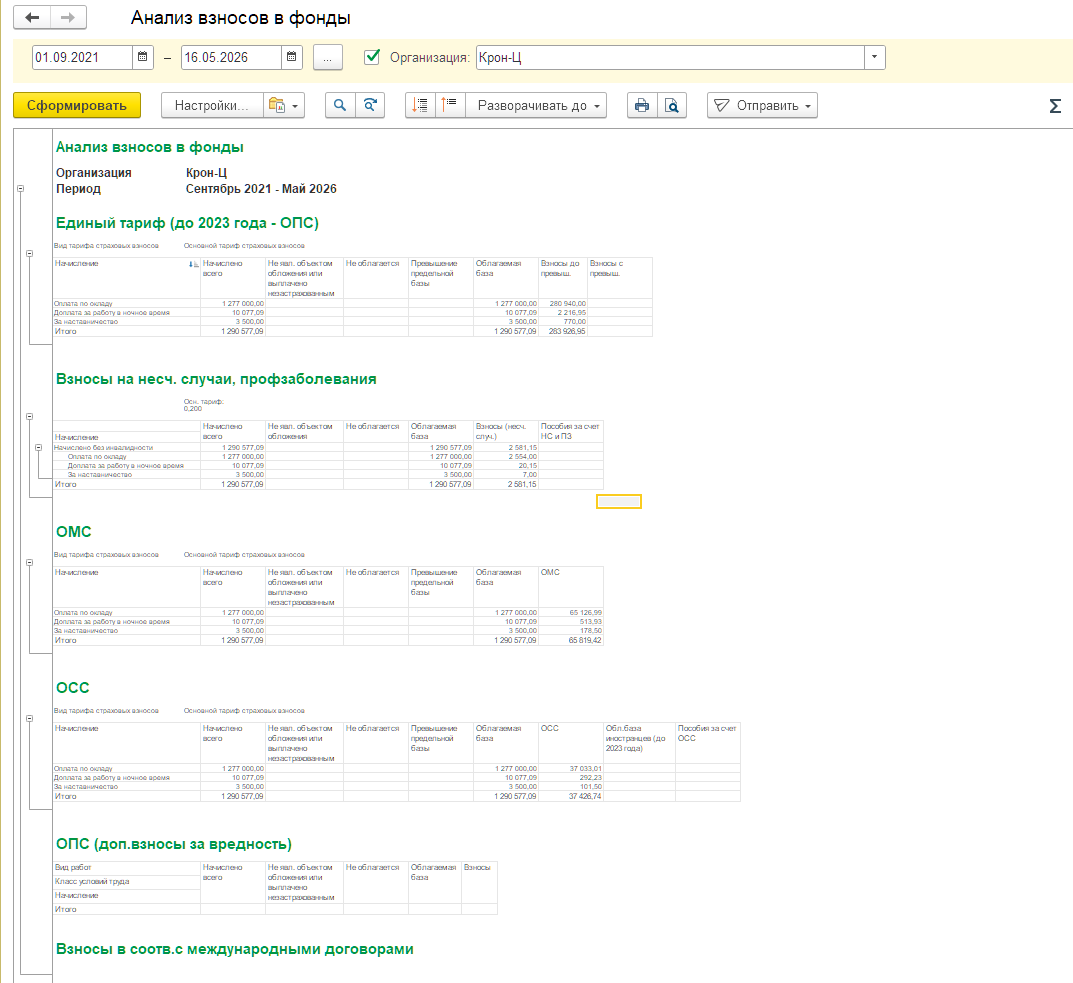Select the Взносы с превыш. column header
Viewport: 1073px width, 983px height.
619,278
